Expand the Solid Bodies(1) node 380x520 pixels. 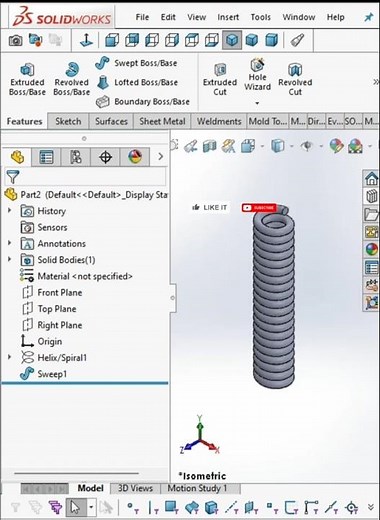point(10,259)
